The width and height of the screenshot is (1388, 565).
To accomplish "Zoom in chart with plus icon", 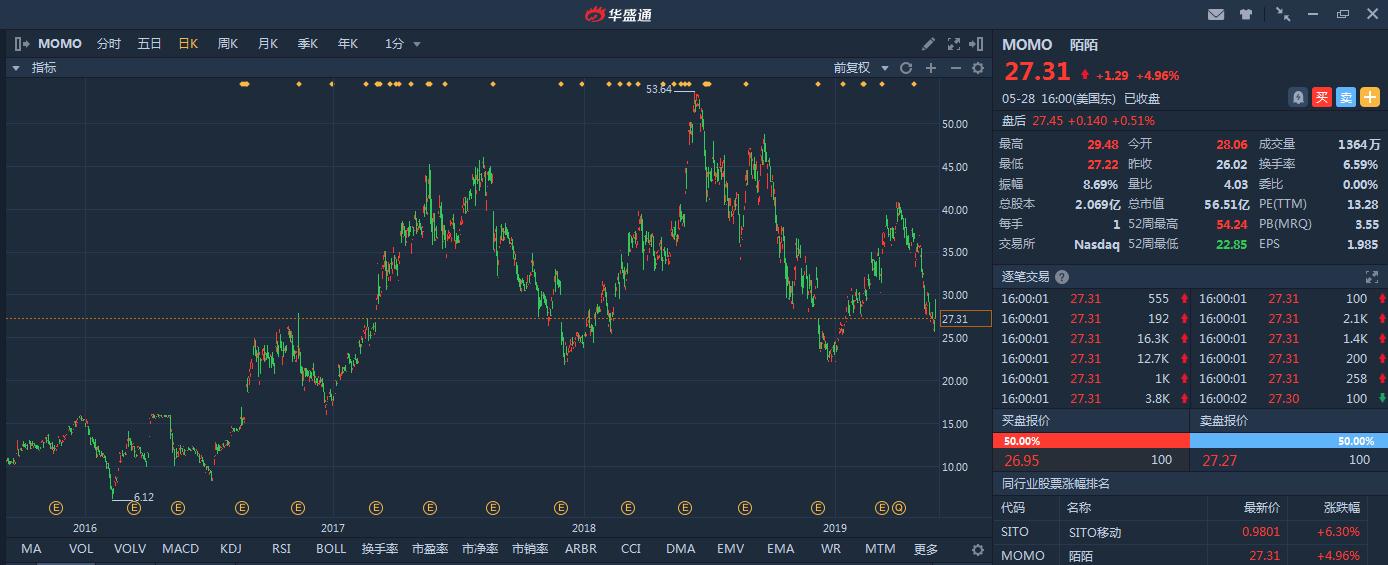I will (931, 68).
